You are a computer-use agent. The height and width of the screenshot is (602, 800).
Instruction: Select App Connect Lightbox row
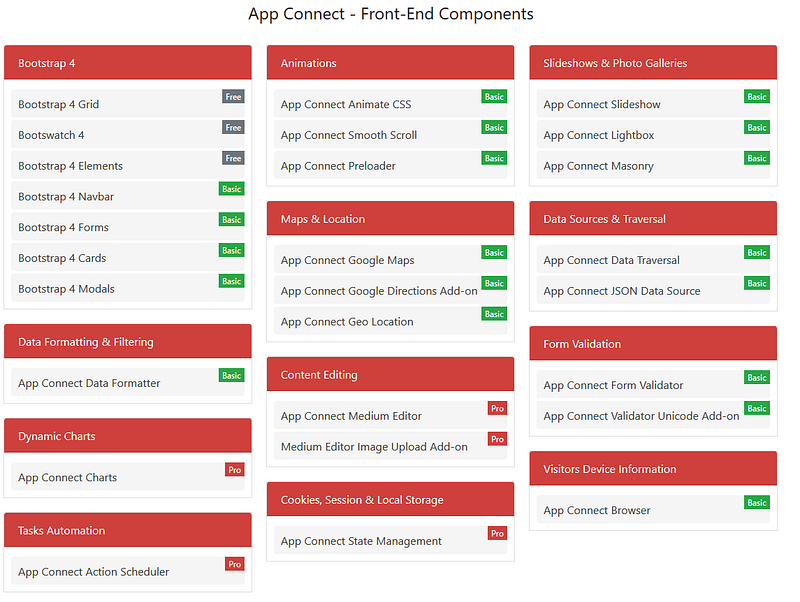(653, 134)
